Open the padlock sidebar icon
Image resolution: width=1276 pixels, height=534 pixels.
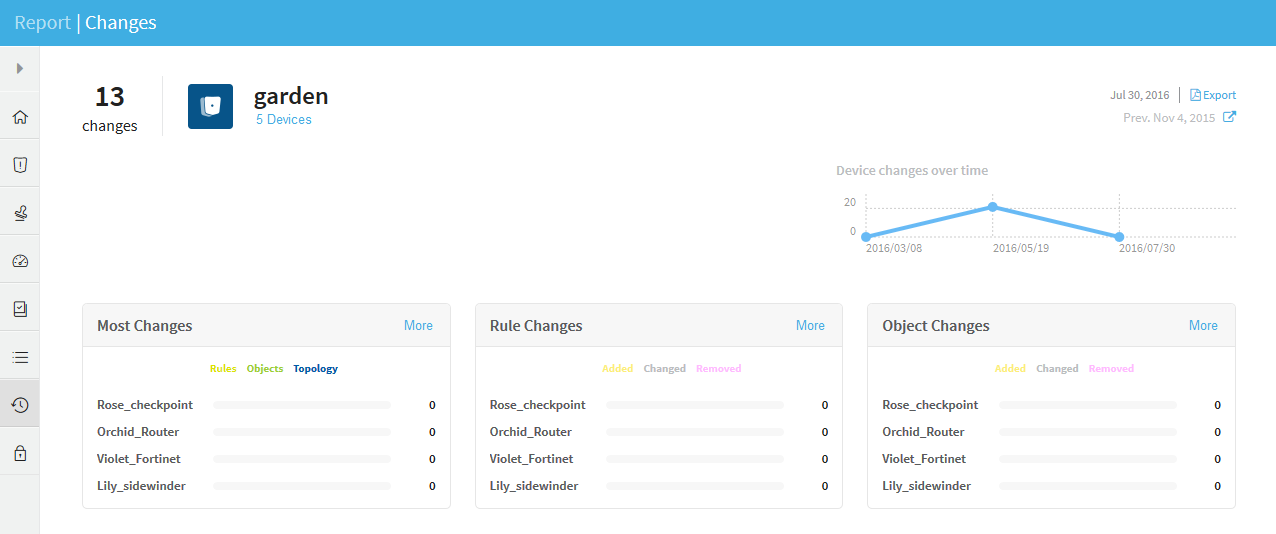point(20,453)
